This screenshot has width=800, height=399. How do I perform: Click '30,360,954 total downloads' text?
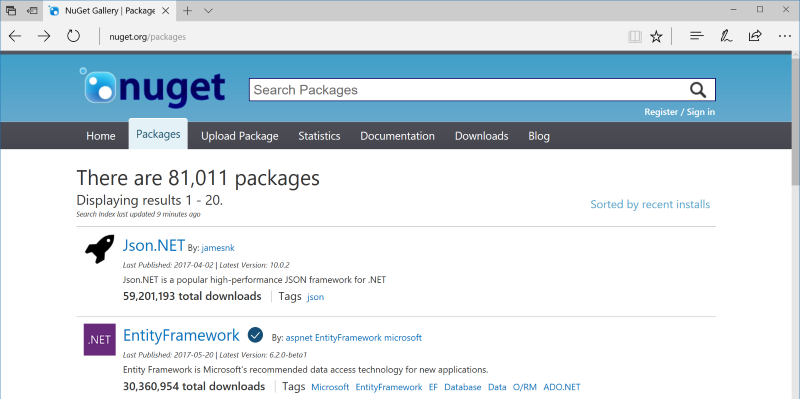pyautogui.click(x=194, y=386)
